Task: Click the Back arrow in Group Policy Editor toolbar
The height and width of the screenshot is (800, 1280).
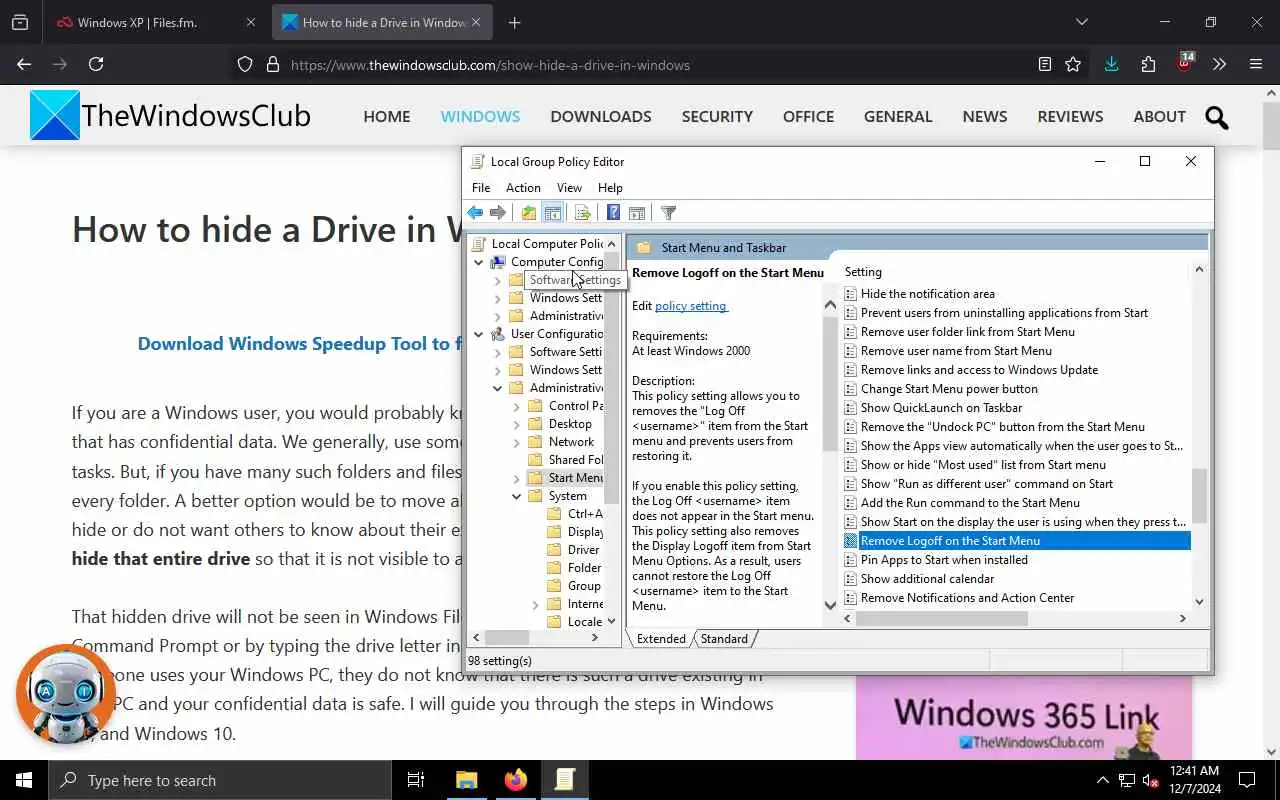Action: [x=475, y=212]
